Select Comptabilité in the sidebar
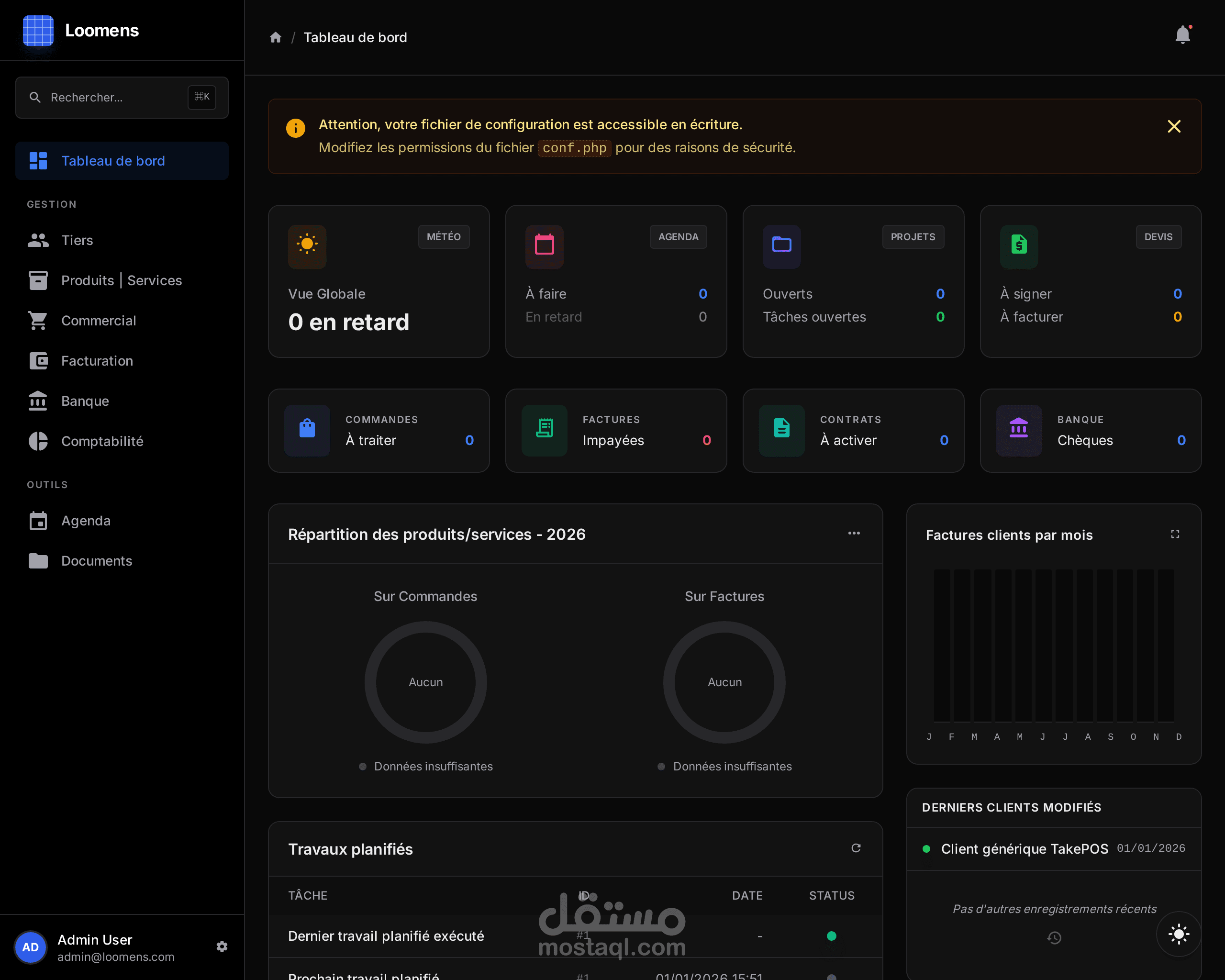Image resolution: width=1225 pixels, height=980 pixels. pos(102,441)
